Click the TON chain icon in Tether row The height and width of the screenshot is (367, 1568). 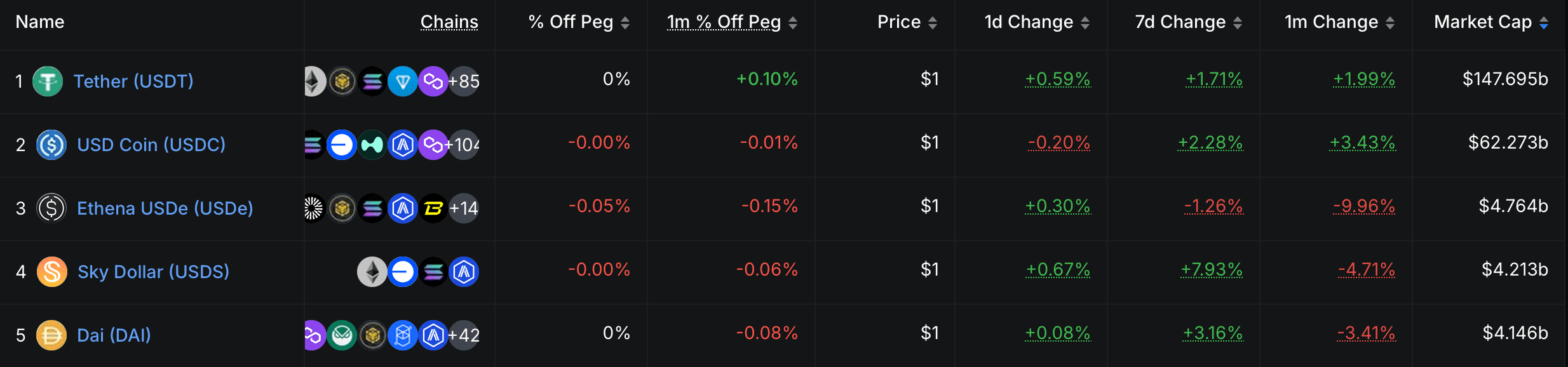402,81
